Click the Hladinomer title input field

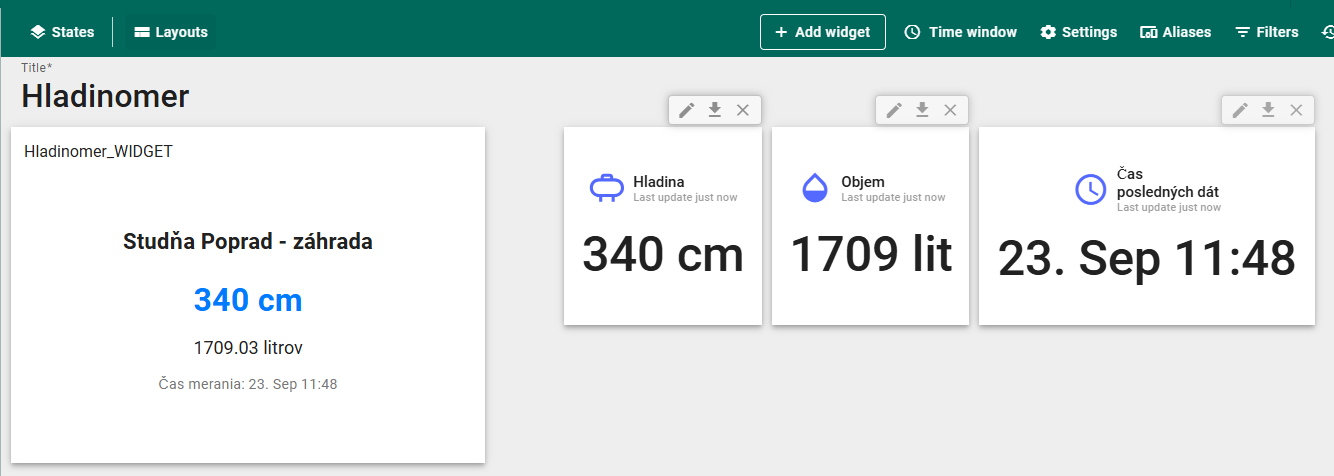click(x=105, y=96)
